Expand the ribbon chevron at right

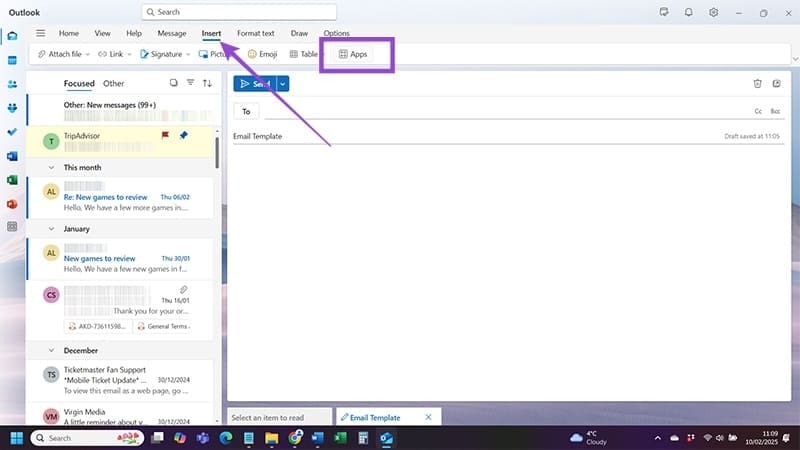pyautogui.click(x=795, y=59)
